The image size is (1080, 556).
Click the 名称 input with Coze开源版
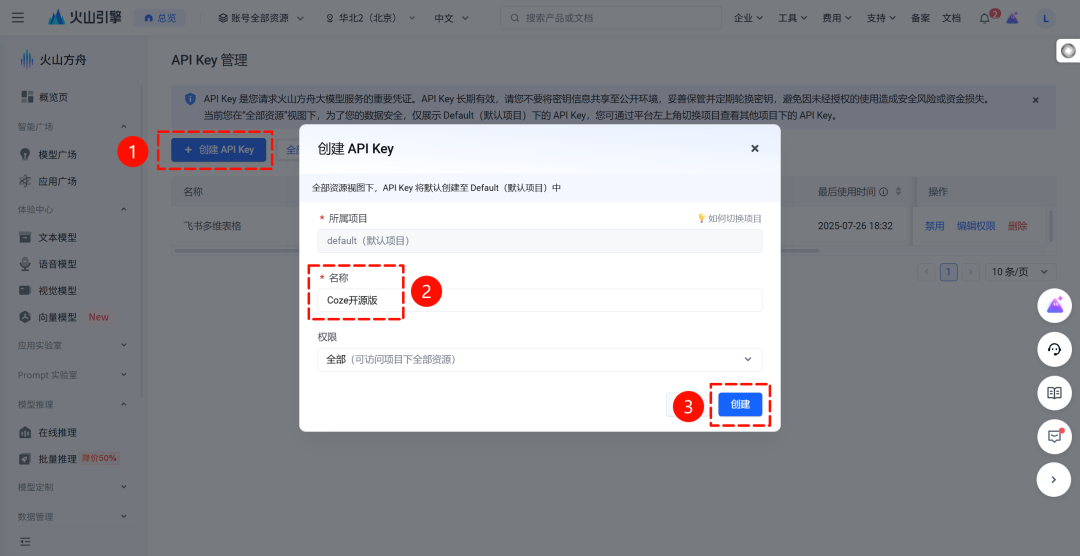pos(540,300)
